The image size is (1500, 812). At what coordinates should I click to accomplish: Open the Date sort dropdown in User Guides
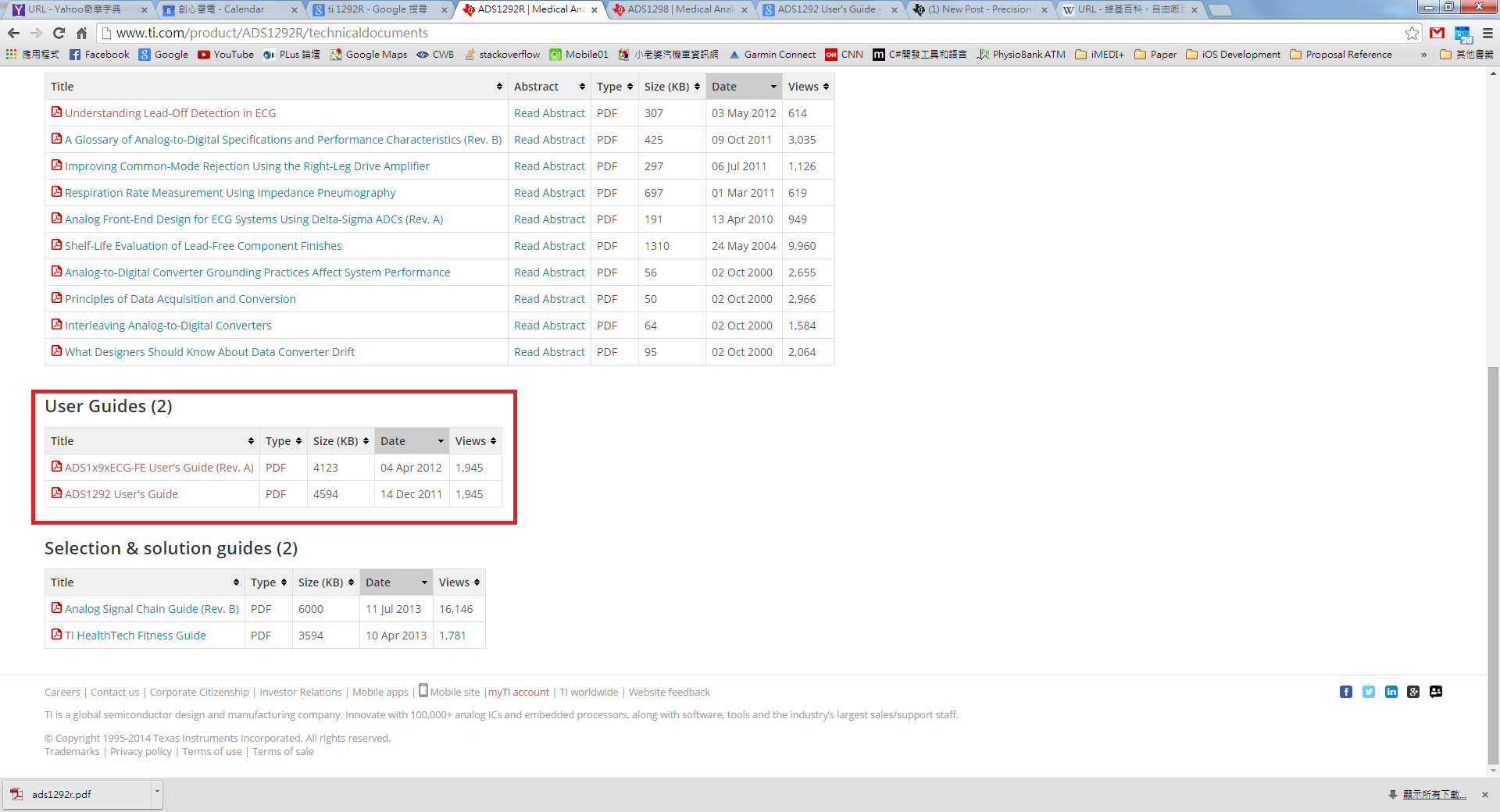pyautogui.click(x=440, y=440)
